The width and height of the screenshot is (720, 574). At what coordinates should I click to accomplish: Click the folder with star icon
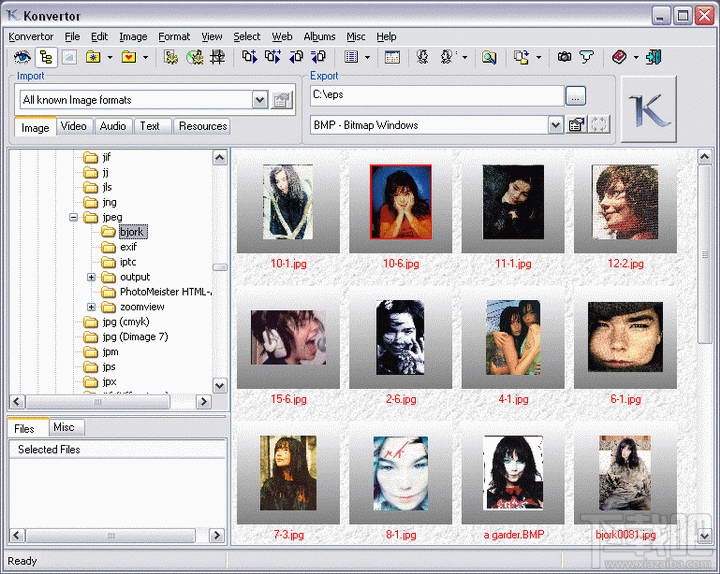pyautogui.click(x=93, y=57)
